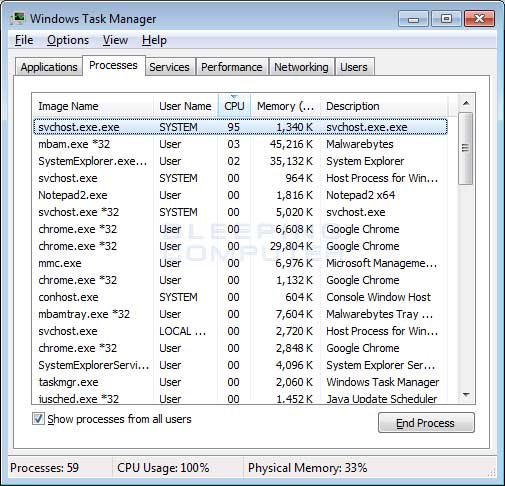The image size is (505, 486).
Task: Click the scrollbar up arrow
Action: pos(466,103)
